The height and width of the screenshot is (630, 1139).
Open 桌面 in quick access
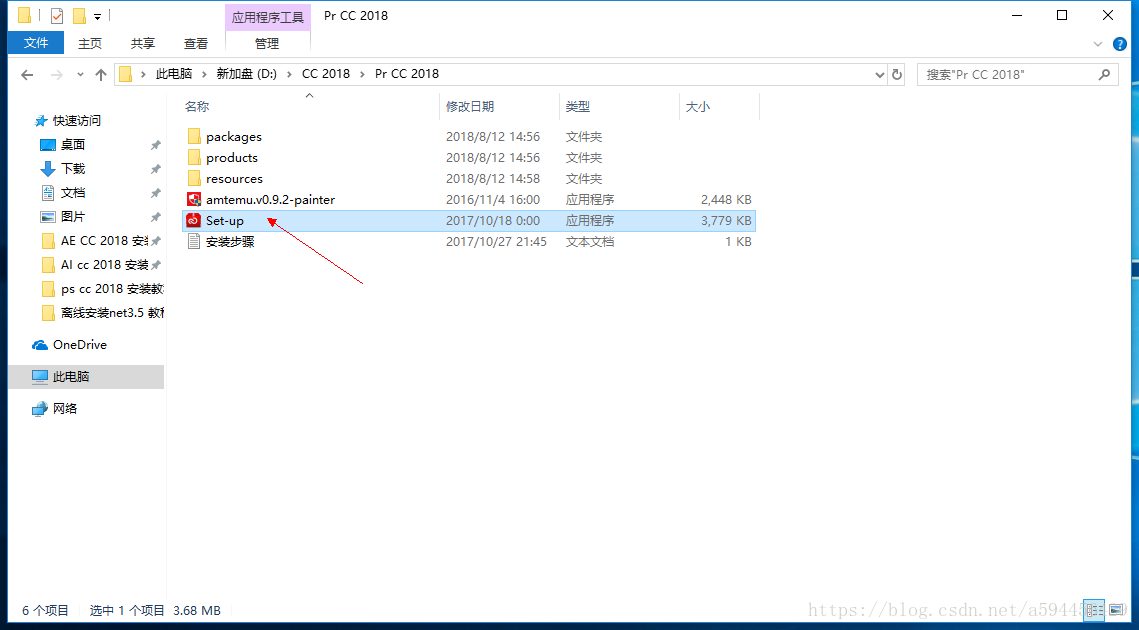[x=73, y=145]
